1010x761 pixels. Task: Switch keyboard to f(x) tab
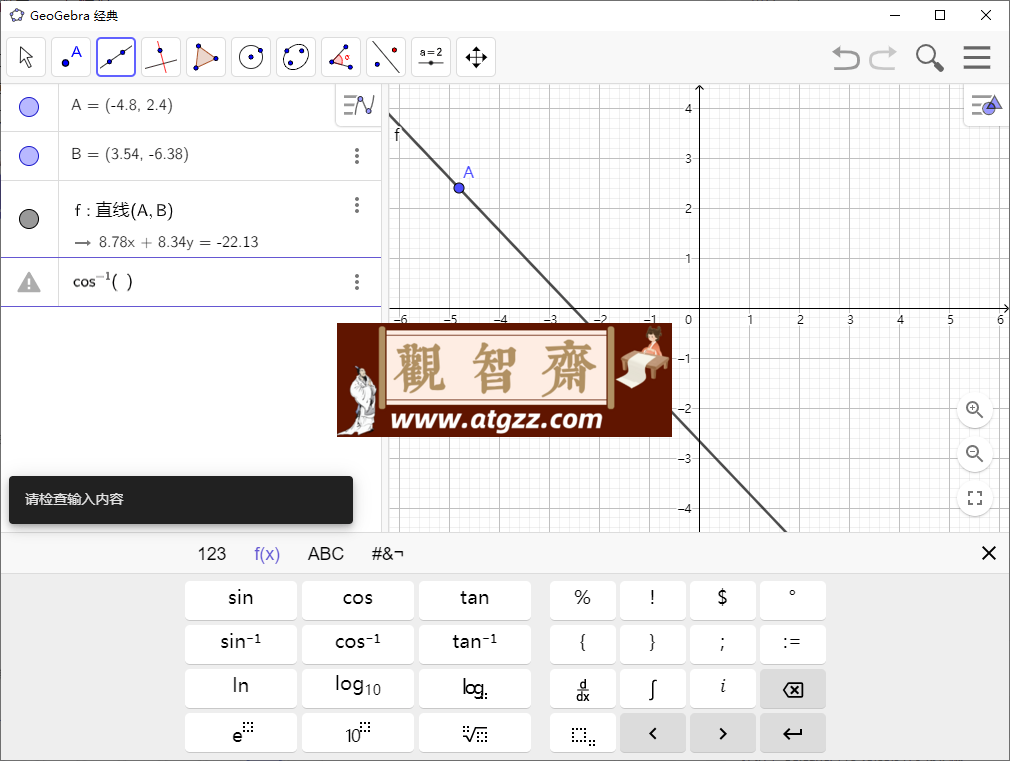tap(267, 554)
